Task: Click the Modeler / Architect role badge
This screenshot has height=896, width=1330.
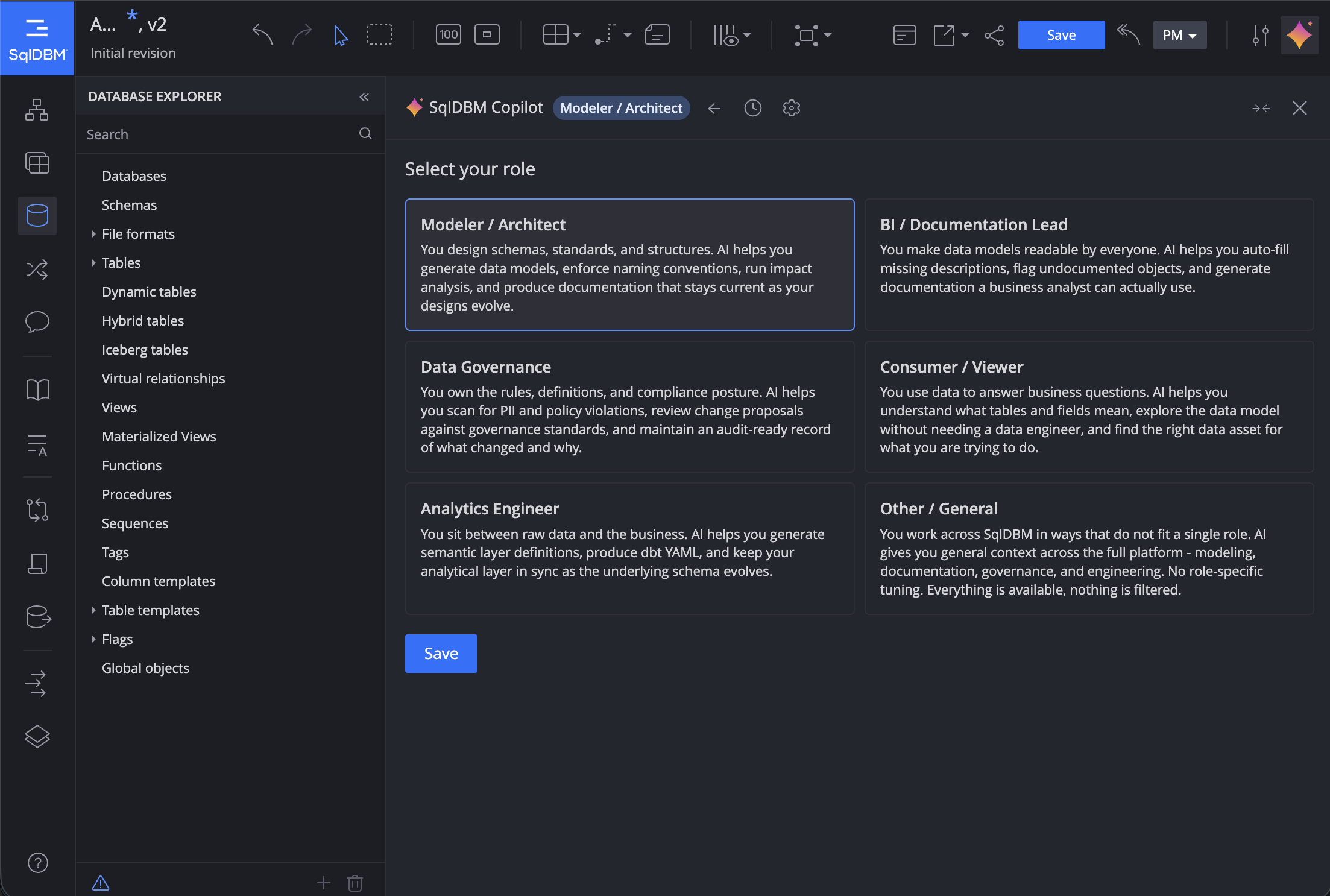Action: pos(621,108)
